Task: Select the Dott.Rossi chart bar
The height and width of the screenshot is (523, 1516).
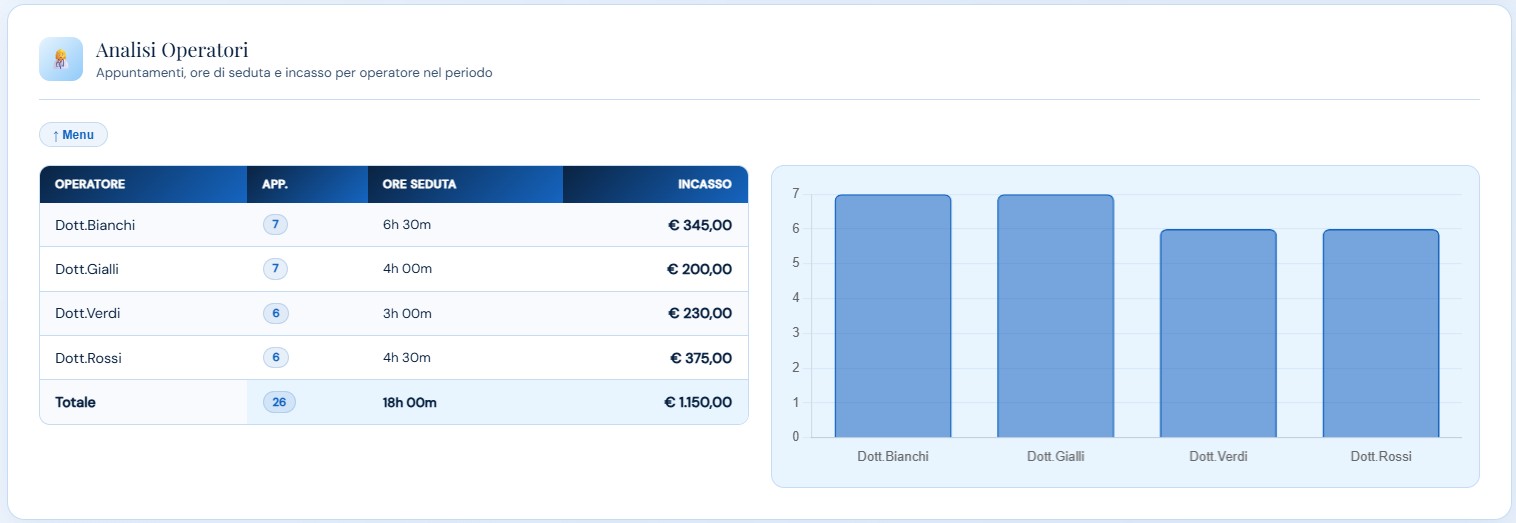Action: coord(1380,333)
